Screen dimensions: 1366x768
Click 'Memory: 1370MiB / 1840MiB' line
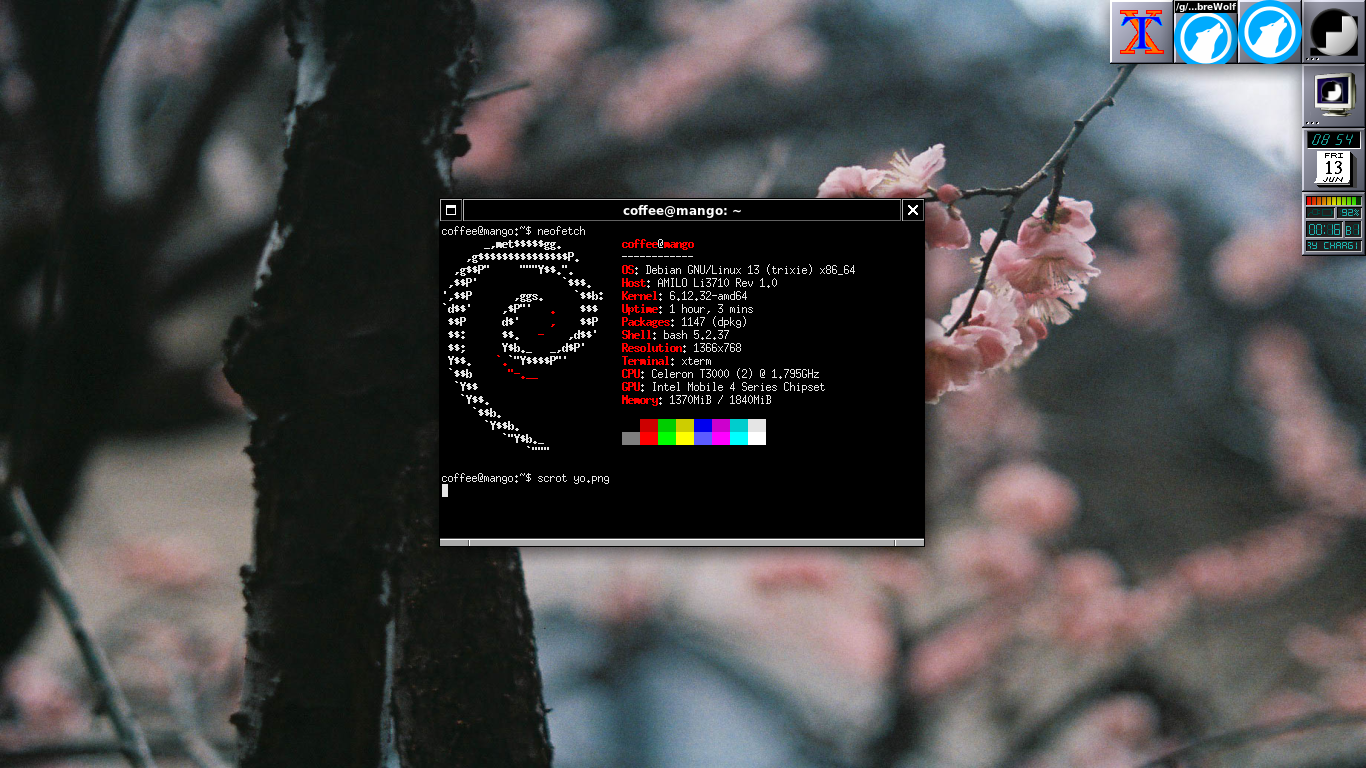(x=696, y=400)
